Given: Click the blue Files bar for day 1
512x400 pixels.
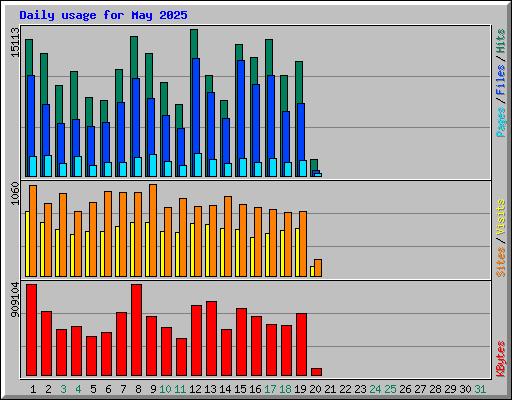Looking at the screenshot, I should pyautogui.click(x=31, y=116).
